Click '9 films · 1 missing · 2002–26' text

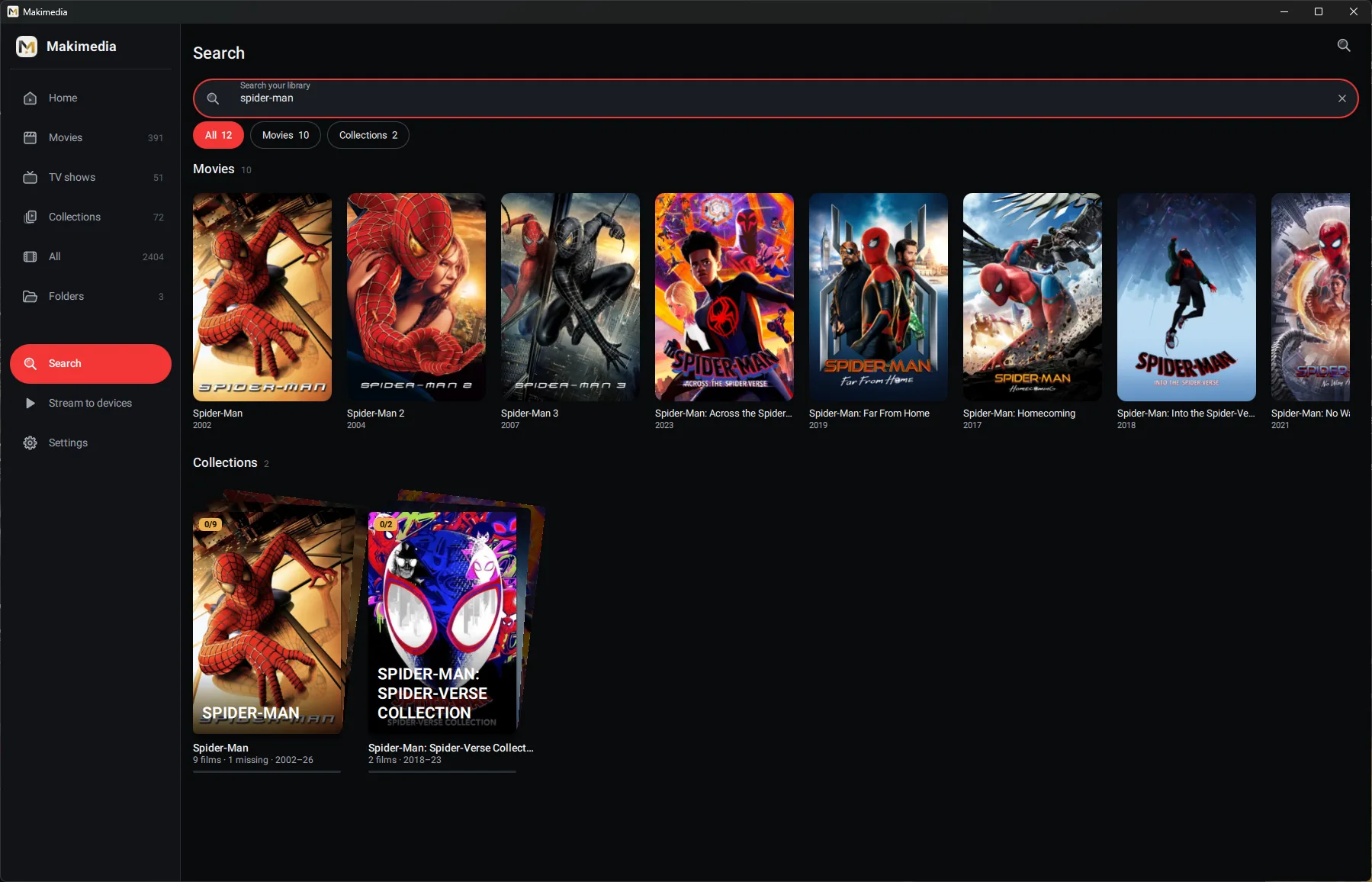(253, 760)
